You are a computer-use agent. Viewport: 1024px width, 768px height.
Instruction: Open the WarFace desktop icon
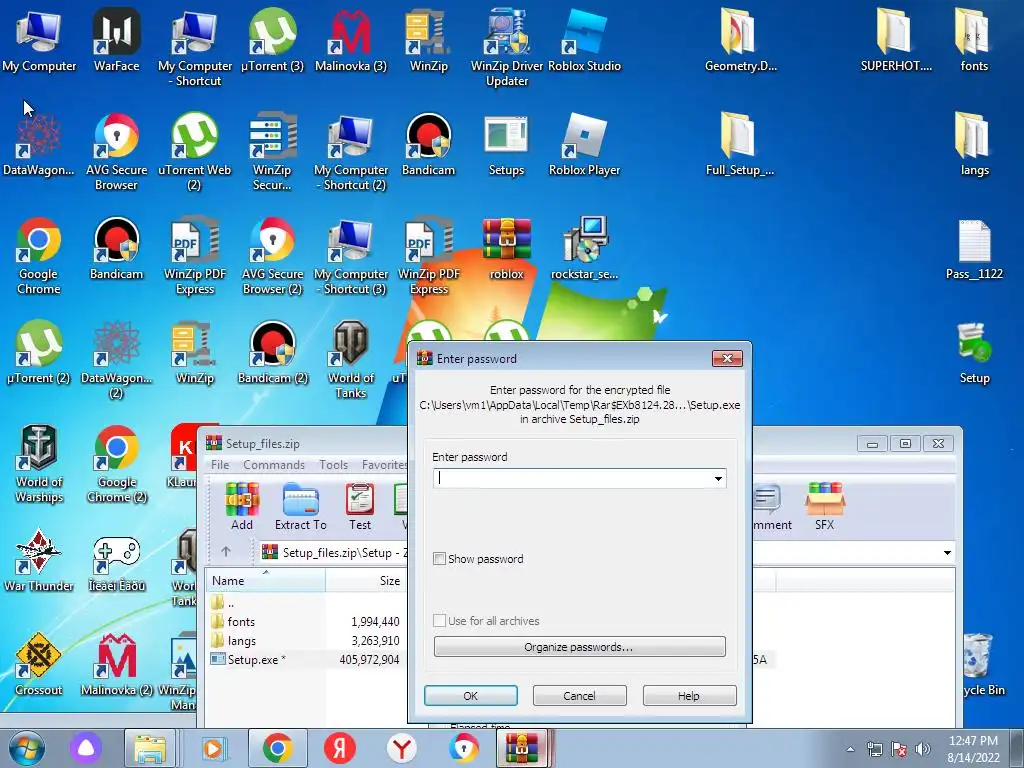116,40
